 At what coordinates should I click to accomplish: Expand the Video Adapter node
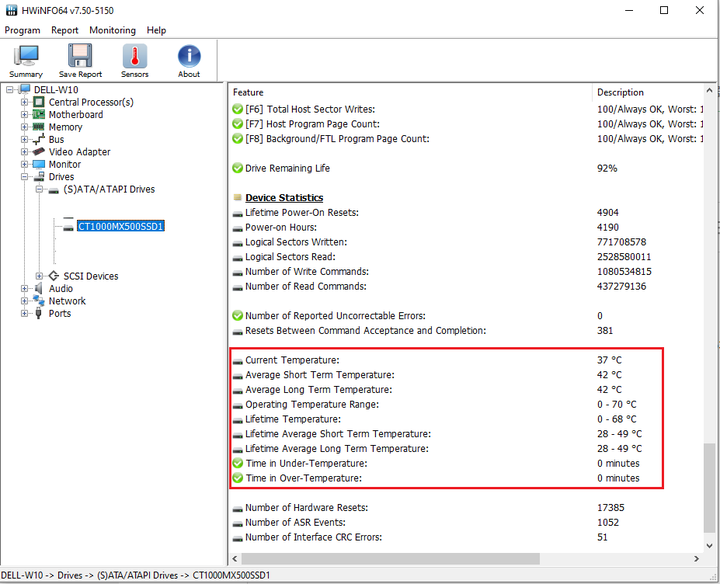tap(24, 152)
